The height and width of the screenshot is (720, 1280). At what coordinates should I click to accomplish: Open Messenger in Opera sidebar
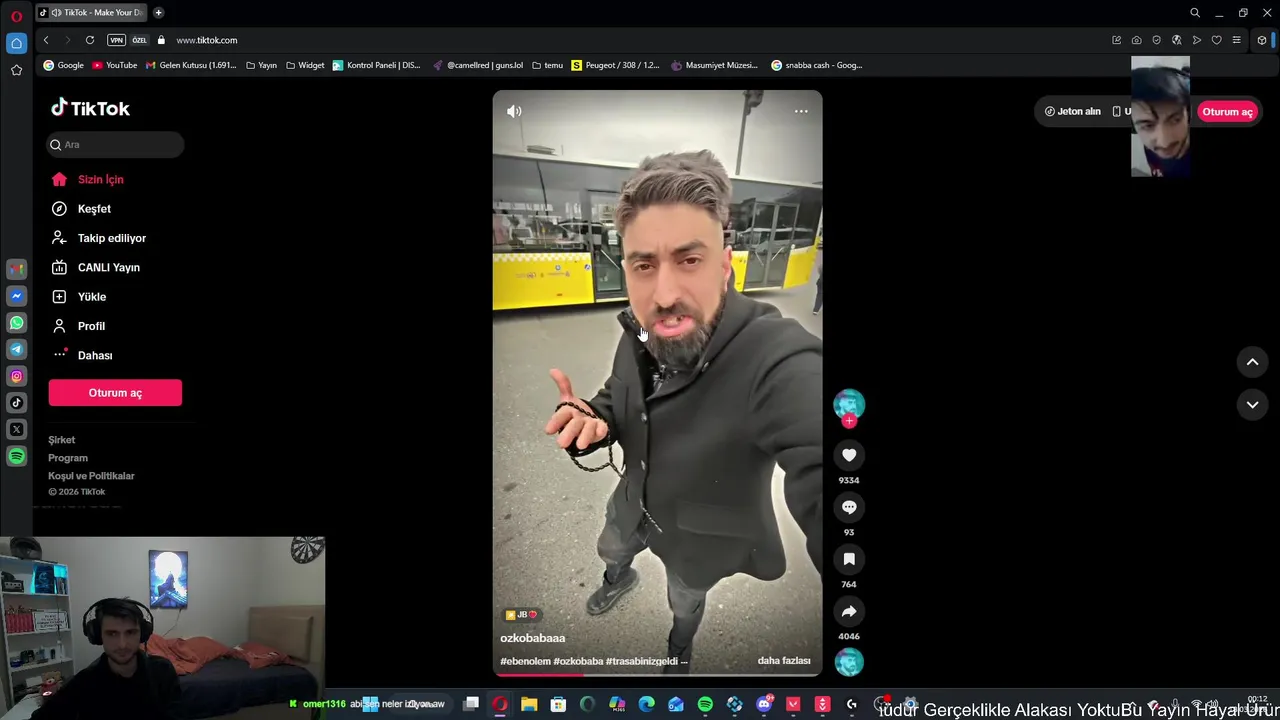(16, 296)
